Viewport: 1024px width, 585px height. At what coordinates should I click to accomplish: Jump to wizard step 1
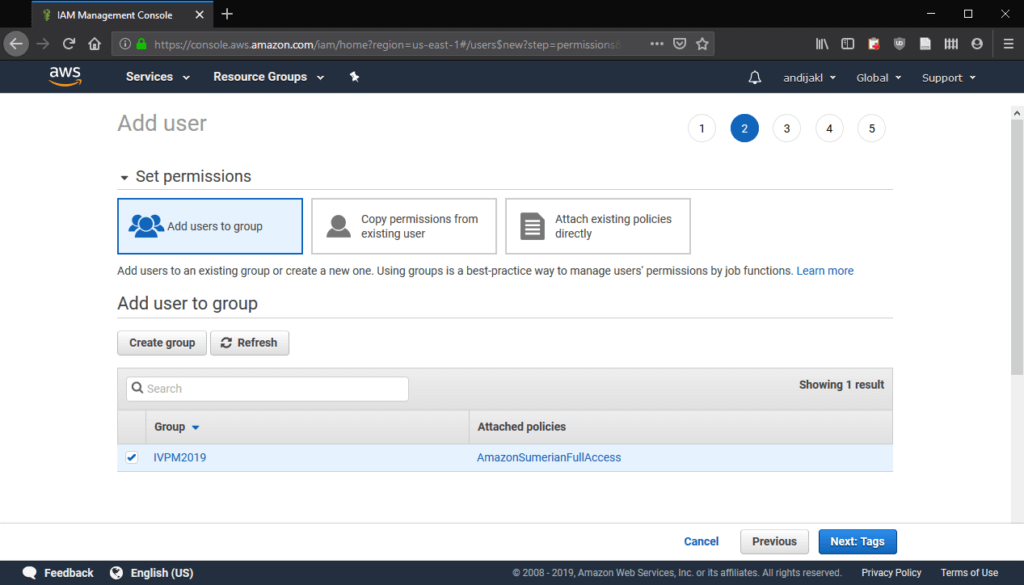[702, 129]
